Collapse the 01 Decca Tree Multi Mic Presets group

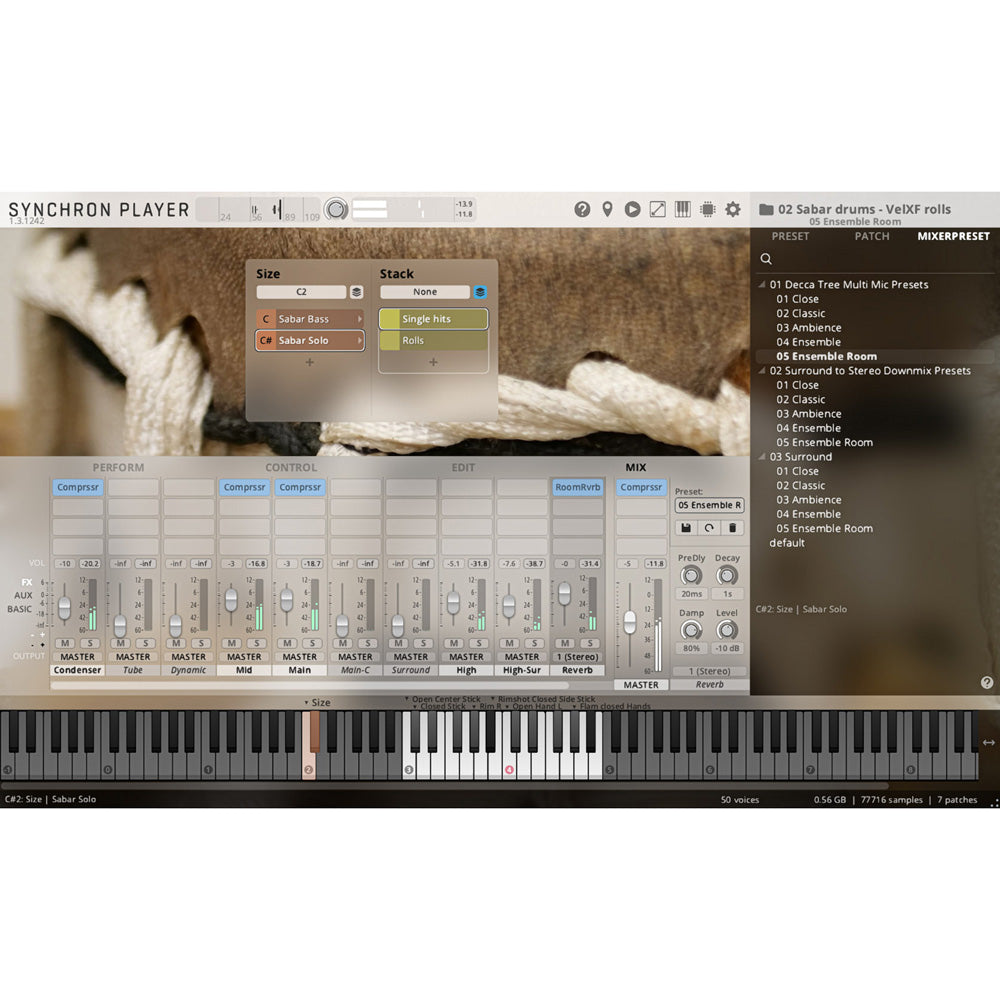point(761,284)
